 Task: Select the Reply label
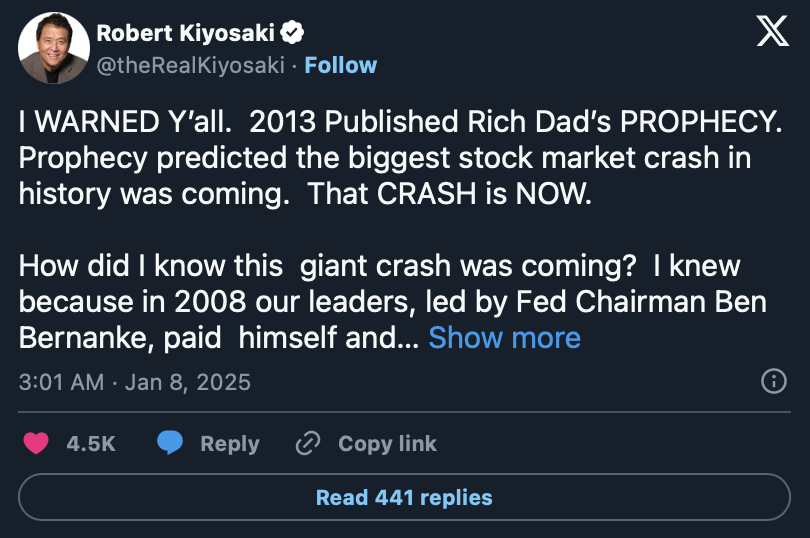click(x=230, y=444)
